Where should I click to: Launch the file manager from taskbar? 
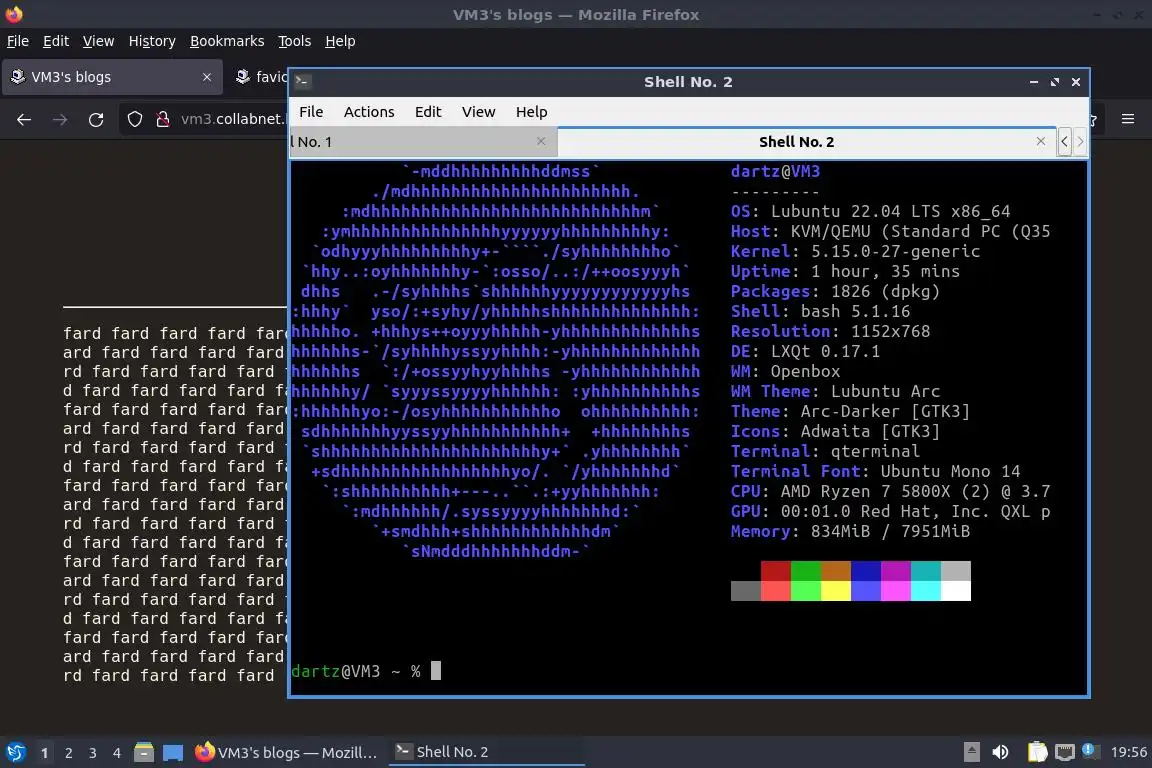(x=144, y=752)
